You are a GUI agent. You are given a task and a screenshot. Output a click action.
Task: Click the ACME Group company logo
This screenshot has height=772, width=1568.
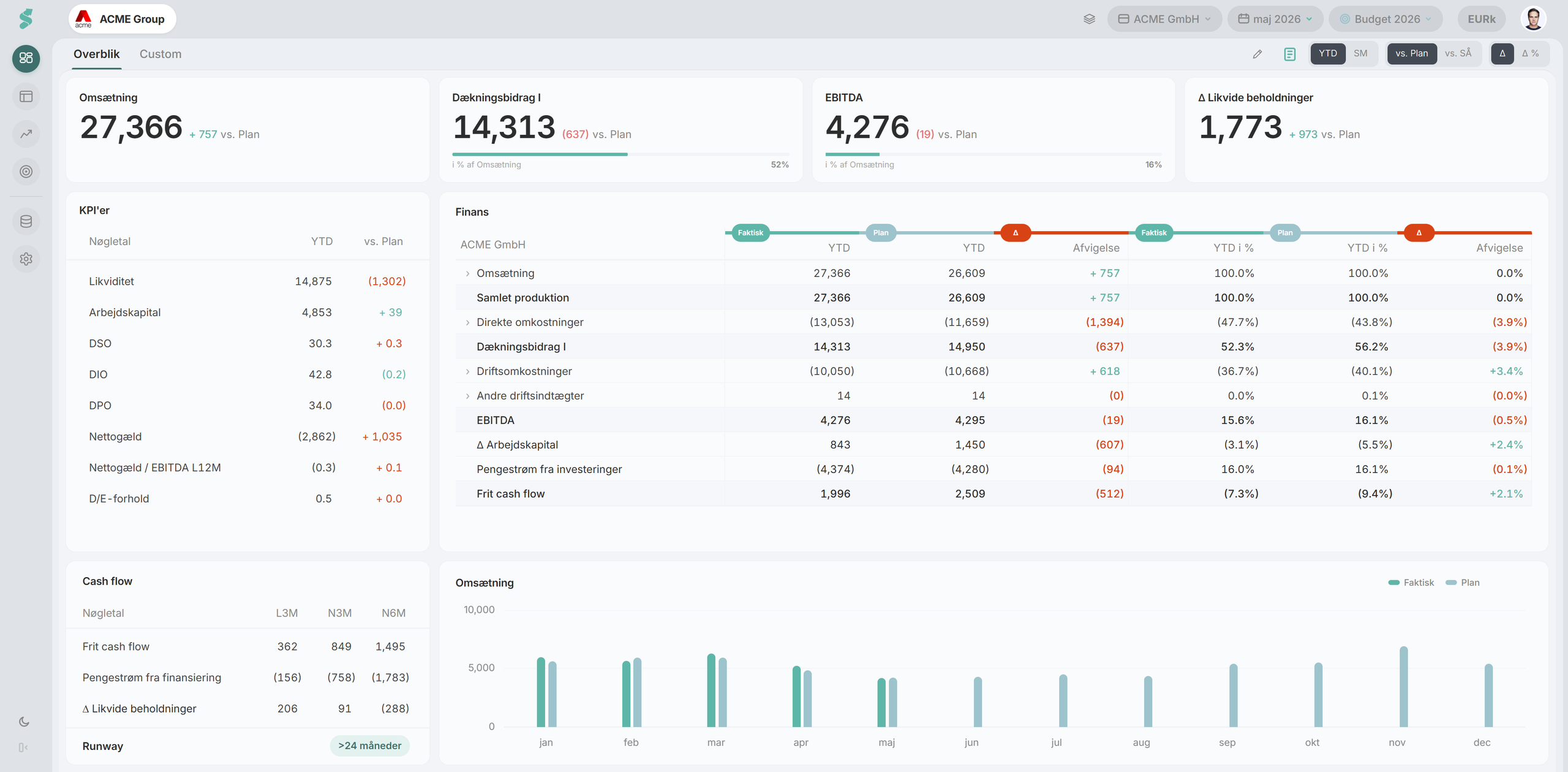point(83,19)
